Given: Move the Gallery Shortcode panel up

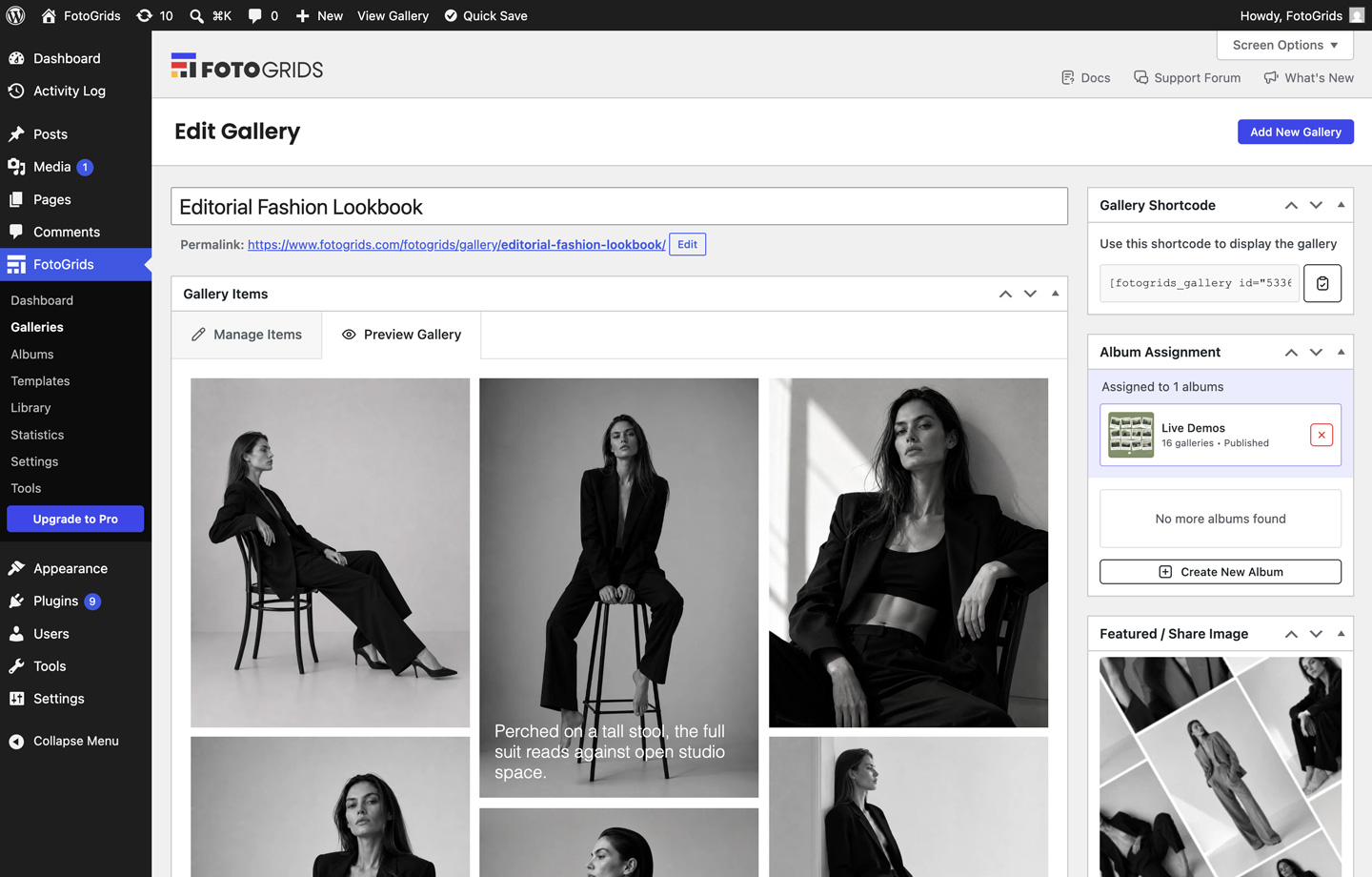Looking at the screenshot, I should click(x=1291, y=205).
